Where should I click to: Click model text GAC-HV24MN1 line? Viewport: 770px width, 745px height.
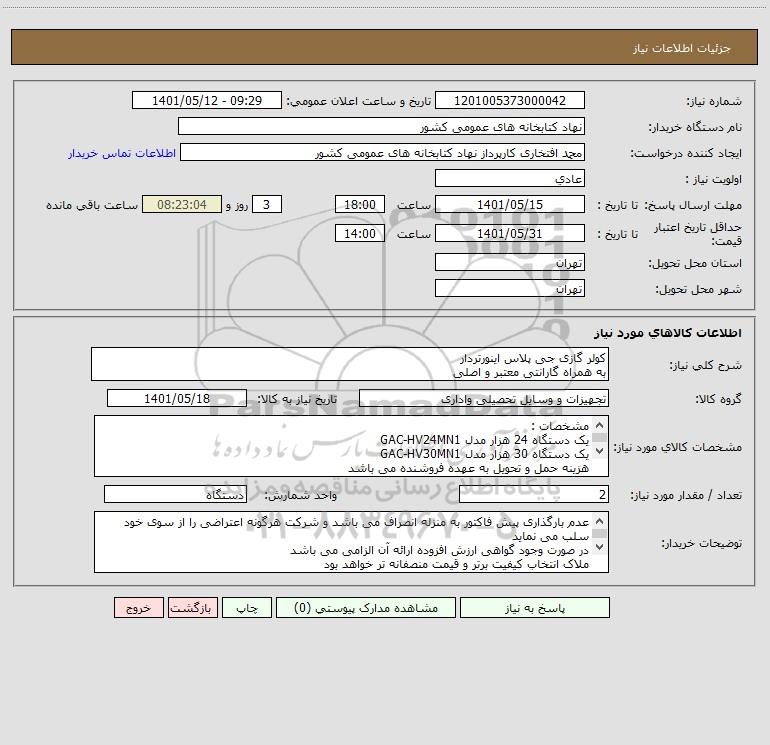484,440
